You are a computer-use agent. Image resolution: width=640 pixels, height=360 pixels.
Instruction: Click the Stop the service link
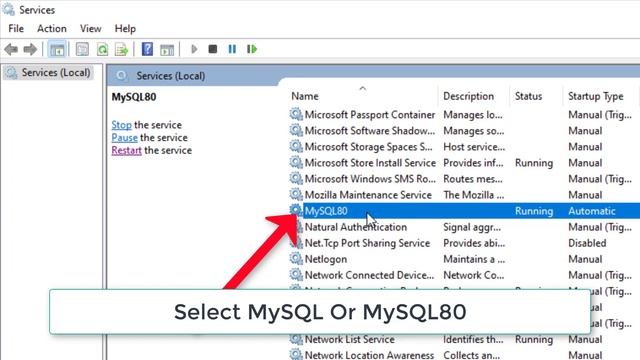pyautogui.click(x=121, y=125)
